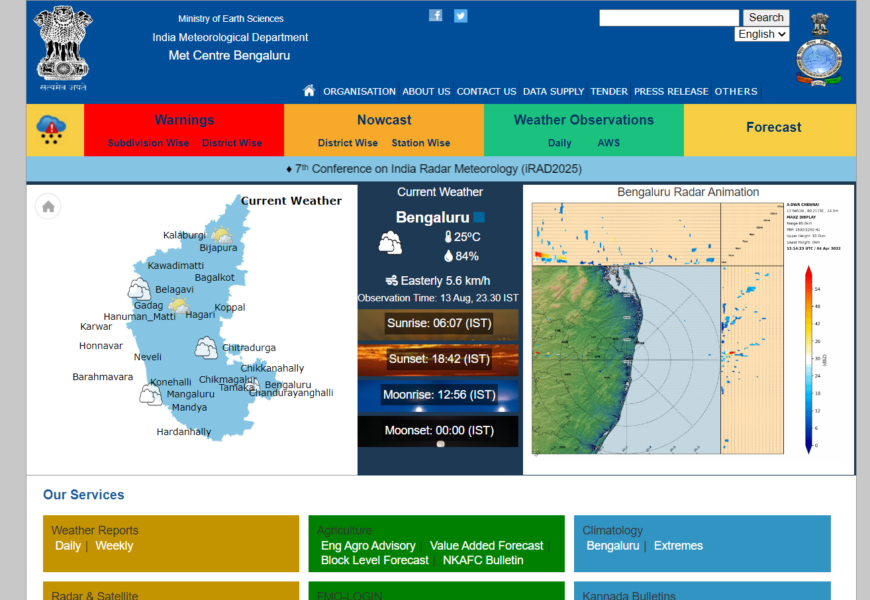Screen dimensions: 870x600
Task: Open Station Wise nowcast link
Action: [421, 143]
